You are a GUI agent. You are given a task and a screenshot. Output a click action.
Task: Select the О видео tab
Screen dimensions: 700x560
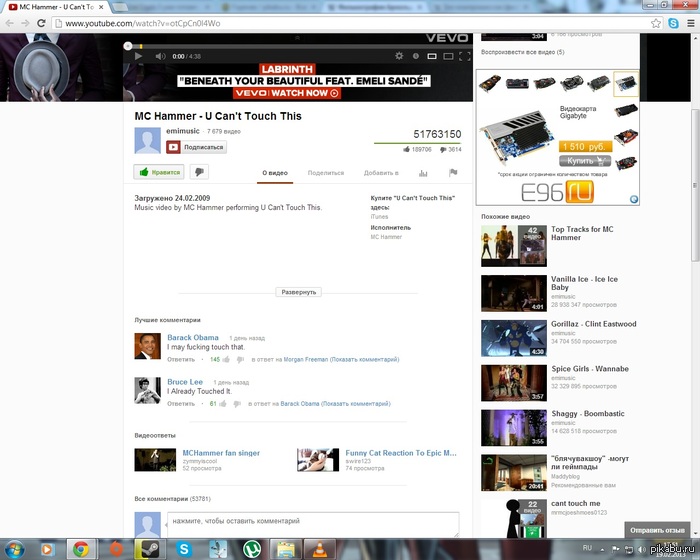point(274,173)
